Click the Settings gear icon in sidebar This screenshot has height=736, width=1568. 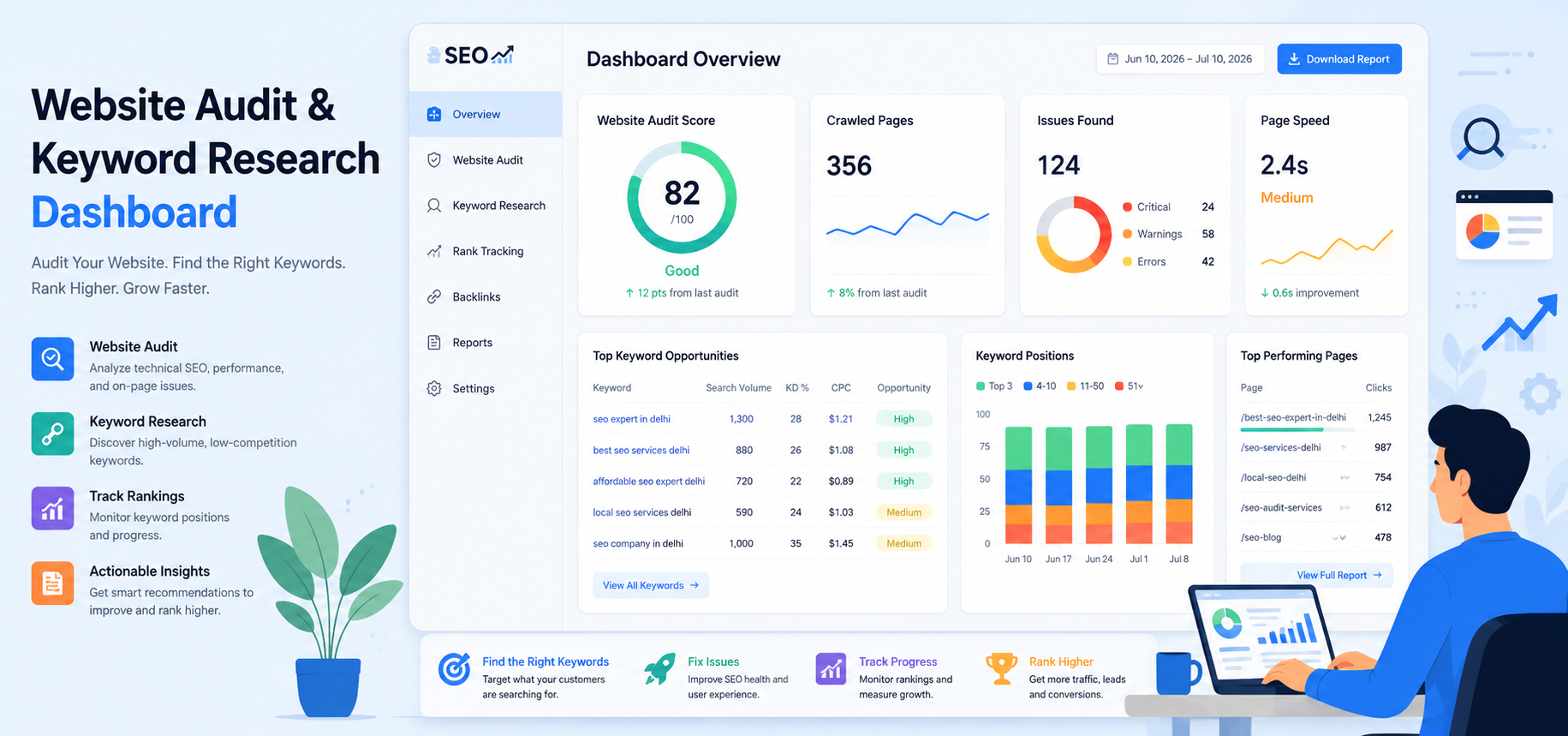coord(434,388)
